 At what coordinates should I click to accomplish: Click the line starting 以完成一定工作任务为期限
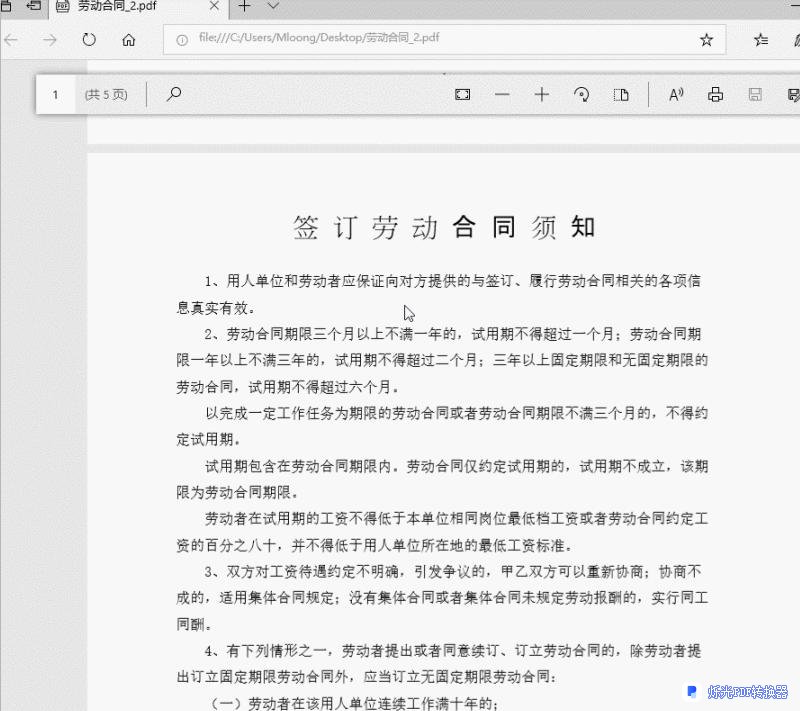[x=457, y=413]
